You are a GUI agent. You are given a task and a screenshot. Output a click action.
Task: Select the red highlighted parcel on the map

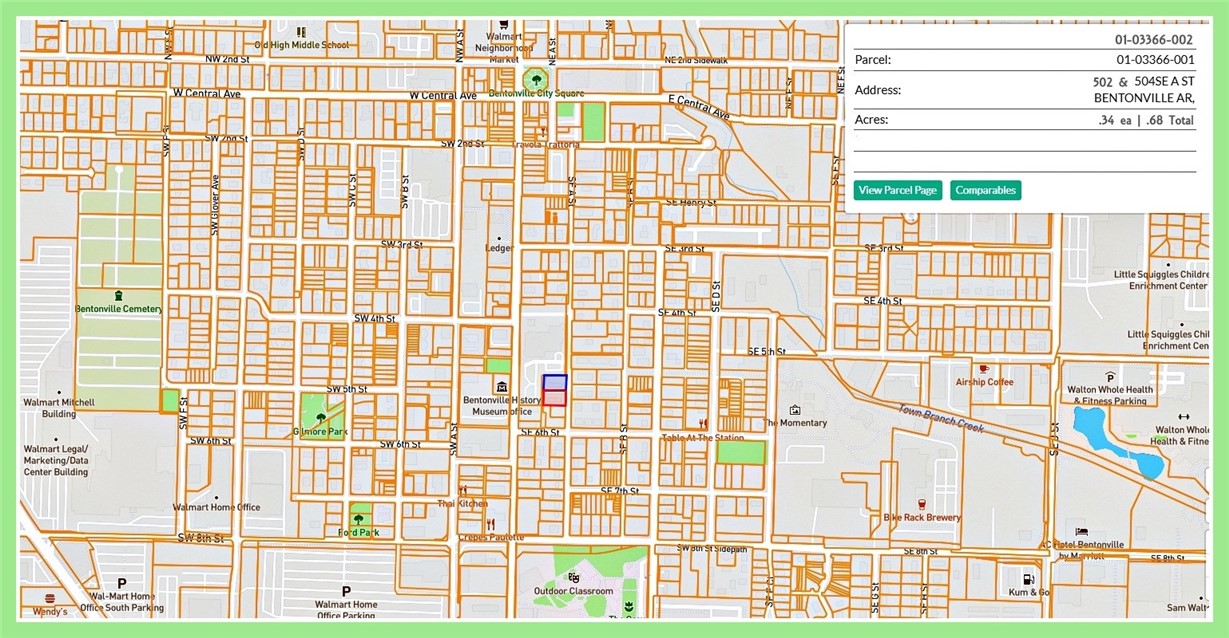[555, 398]
